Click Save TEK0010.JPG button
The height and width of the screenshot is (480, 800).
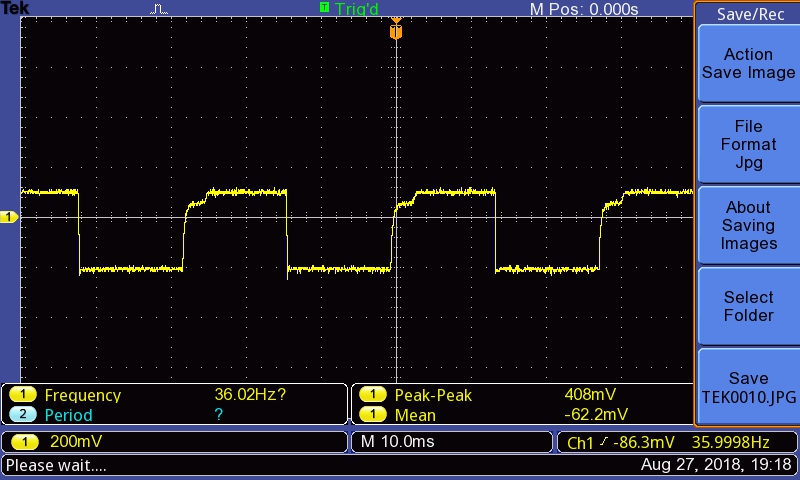click(748, 387)
